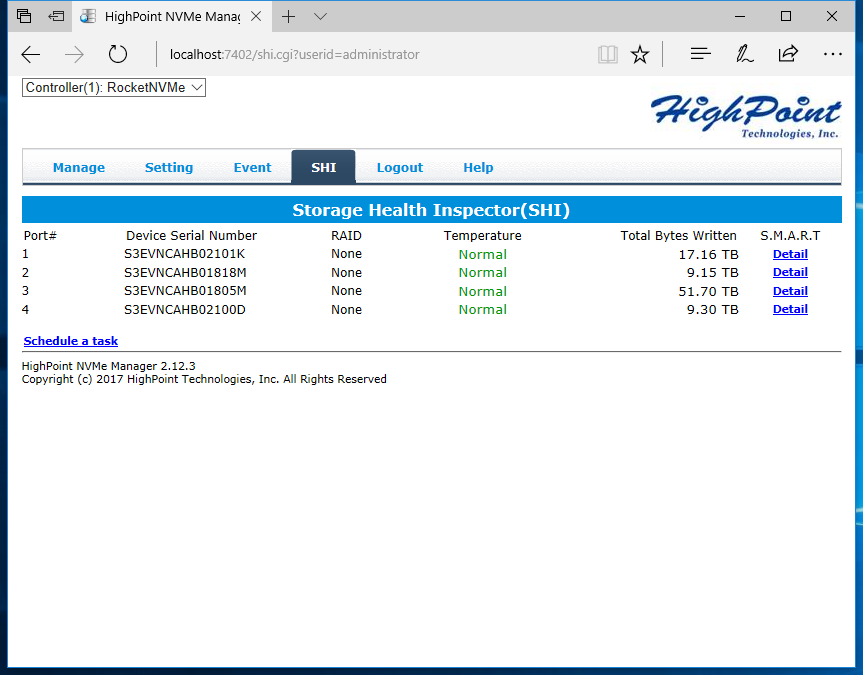
Task: Click the Storage Health Inspector(SHI) title
Action: click(x=431, y=210)
